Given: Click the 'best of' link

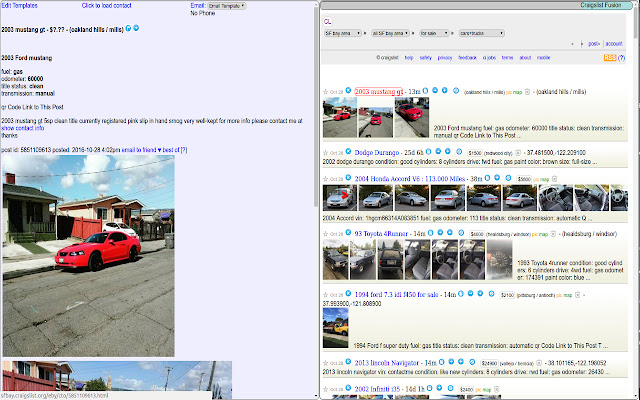Looking at the screenshot, I should coord(171,150).
